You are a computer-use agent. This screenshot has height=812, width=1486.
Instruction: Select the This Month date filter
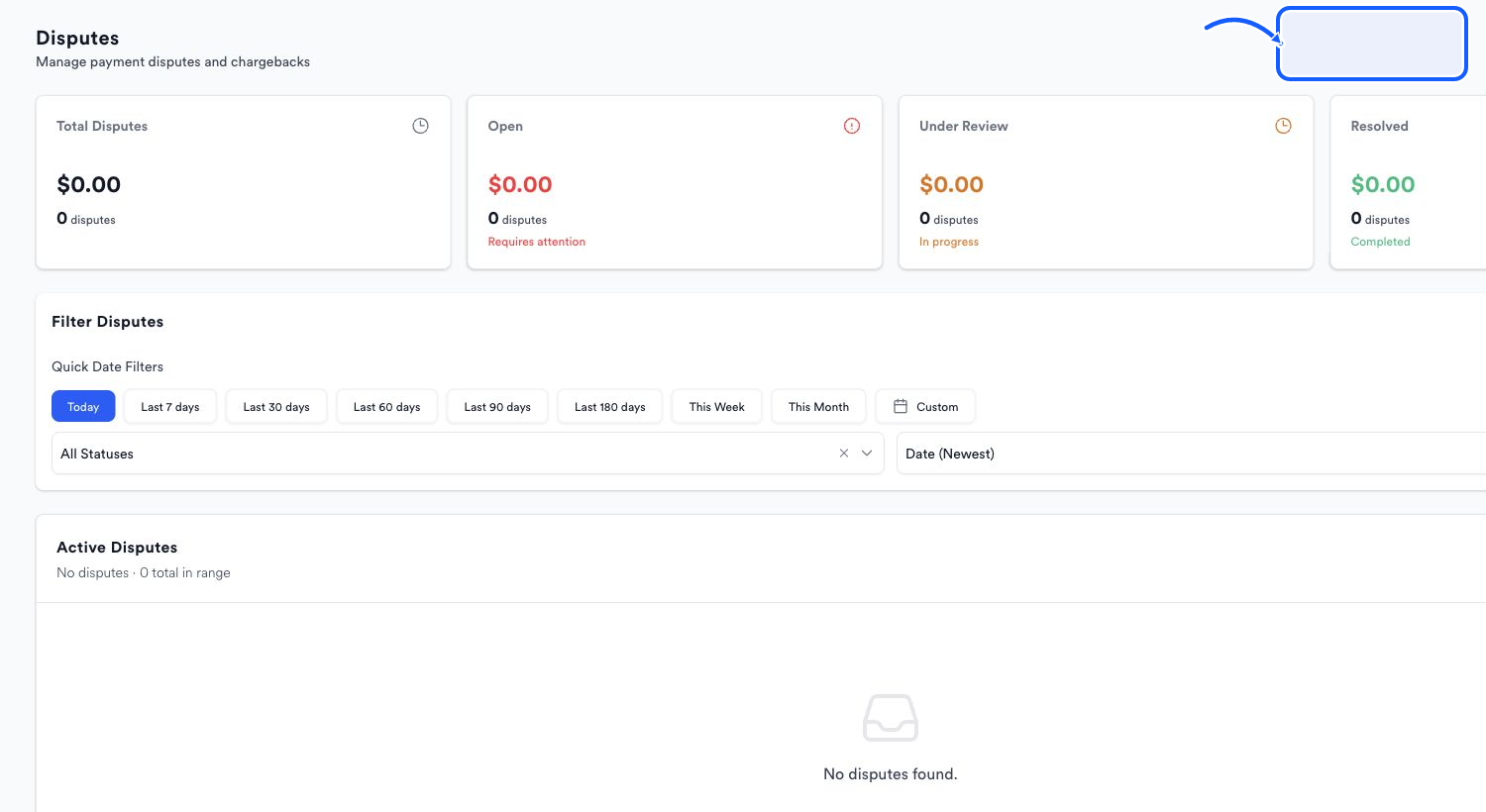click(x=818, y=407)
